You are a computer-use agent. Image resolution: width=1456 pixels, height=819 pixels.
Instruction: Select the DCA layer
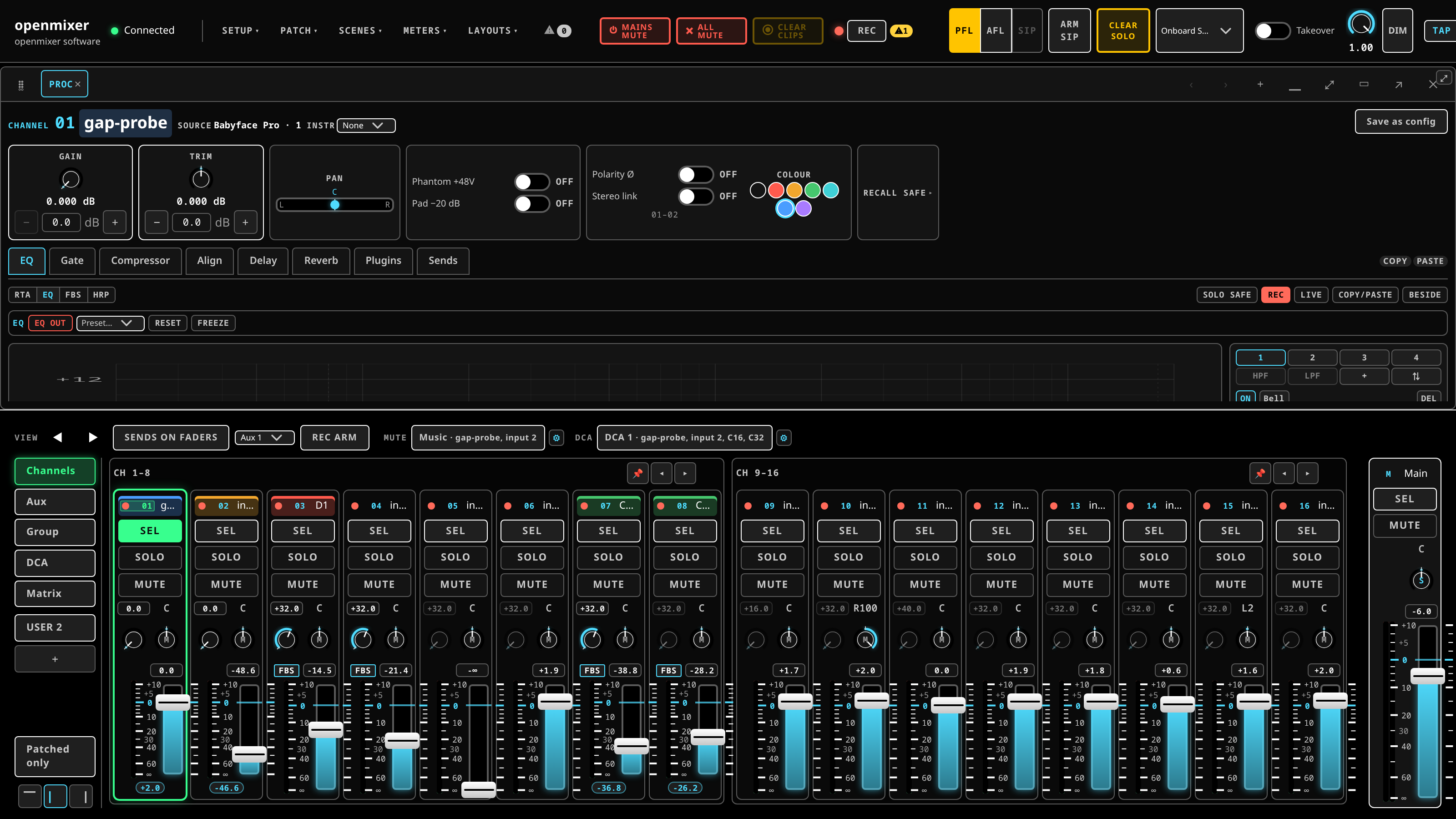click(55, 562)
